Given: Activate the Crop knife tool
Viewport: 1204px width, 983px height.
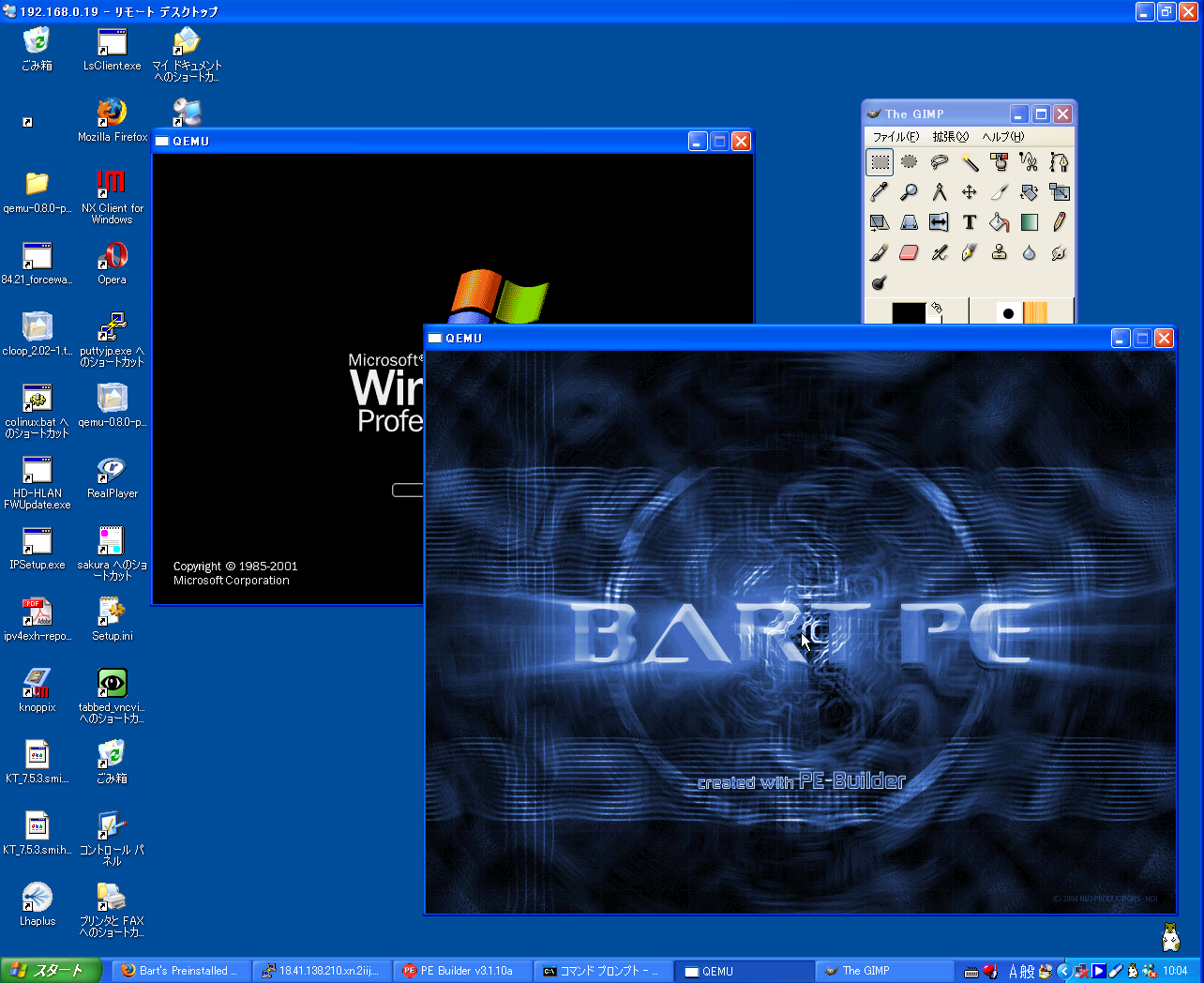Looking at the screenshot, I should (x=1000, y=192).
